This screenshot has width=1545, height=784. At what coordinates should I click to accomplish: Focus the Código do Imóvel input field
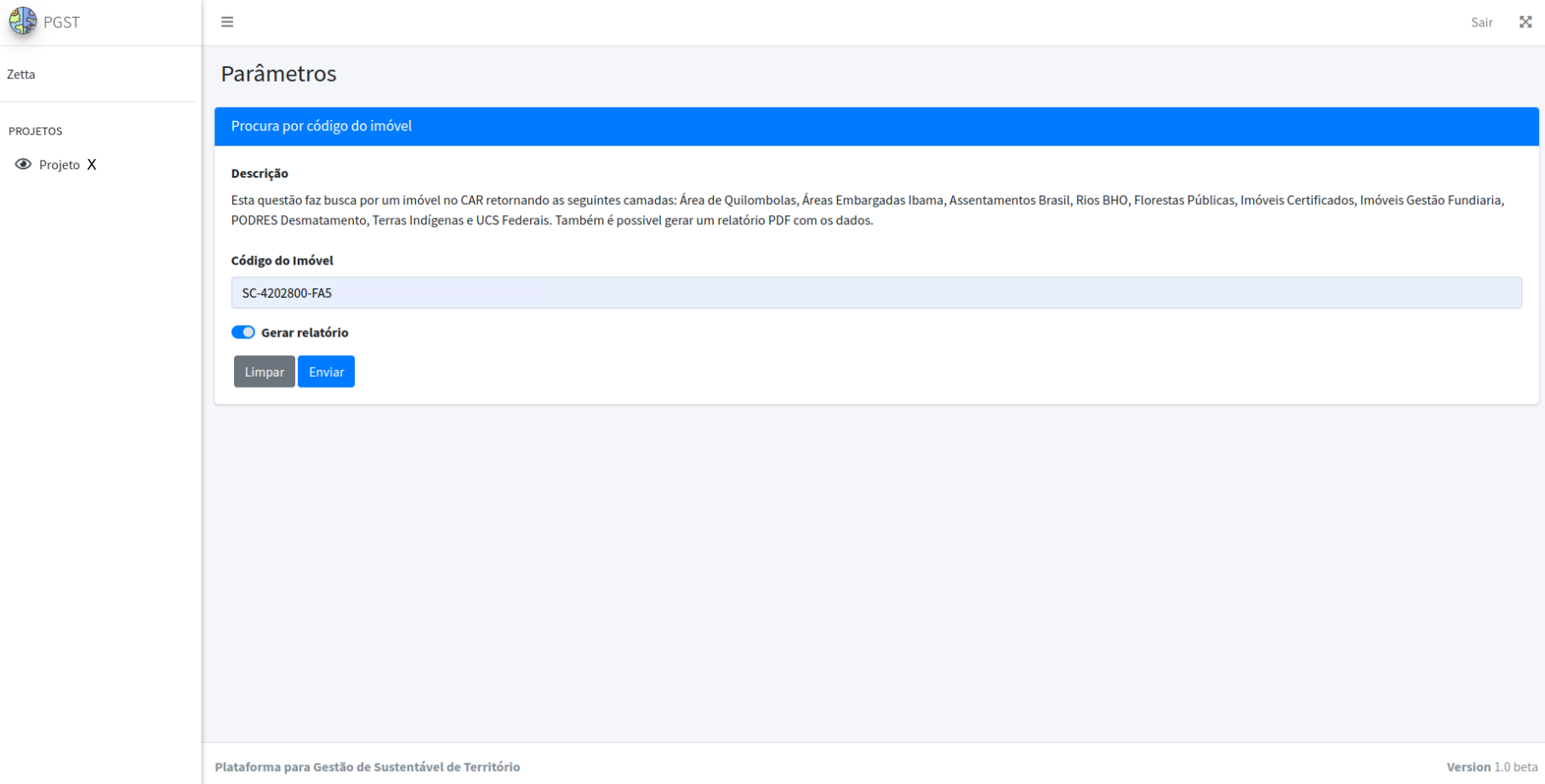pos(876,293)
